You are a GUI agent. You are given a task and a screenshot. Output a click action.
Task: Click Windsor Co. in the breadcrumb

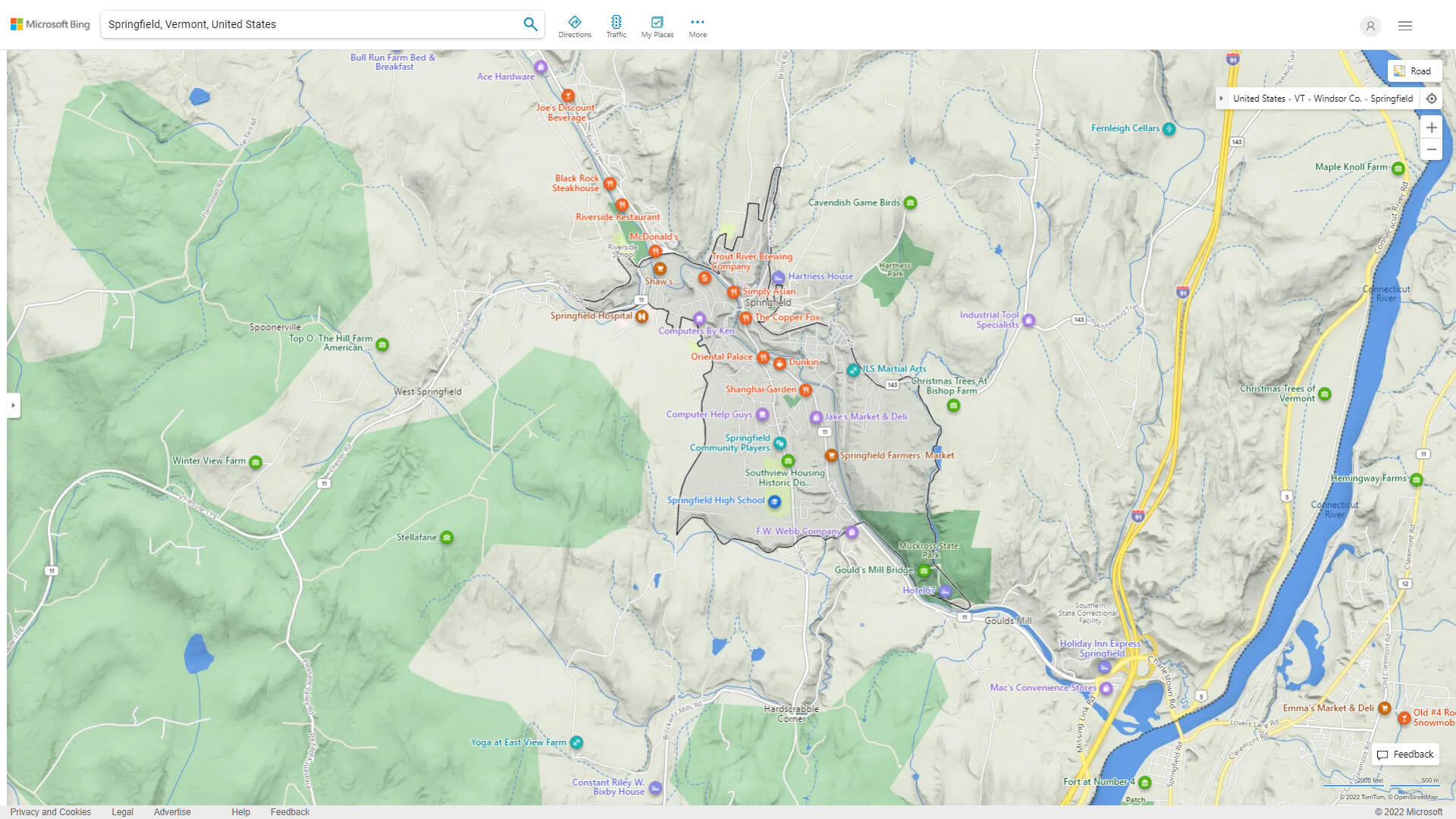click(1337, 98)
